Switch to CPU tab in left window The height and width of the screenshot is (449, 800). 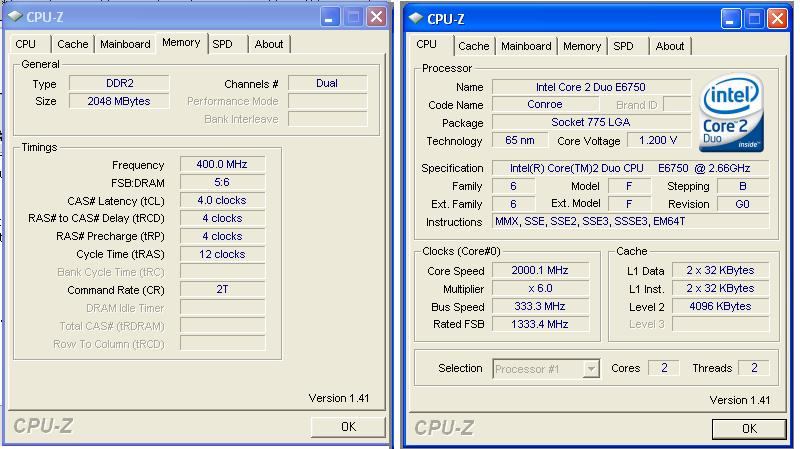click(26, 44)
